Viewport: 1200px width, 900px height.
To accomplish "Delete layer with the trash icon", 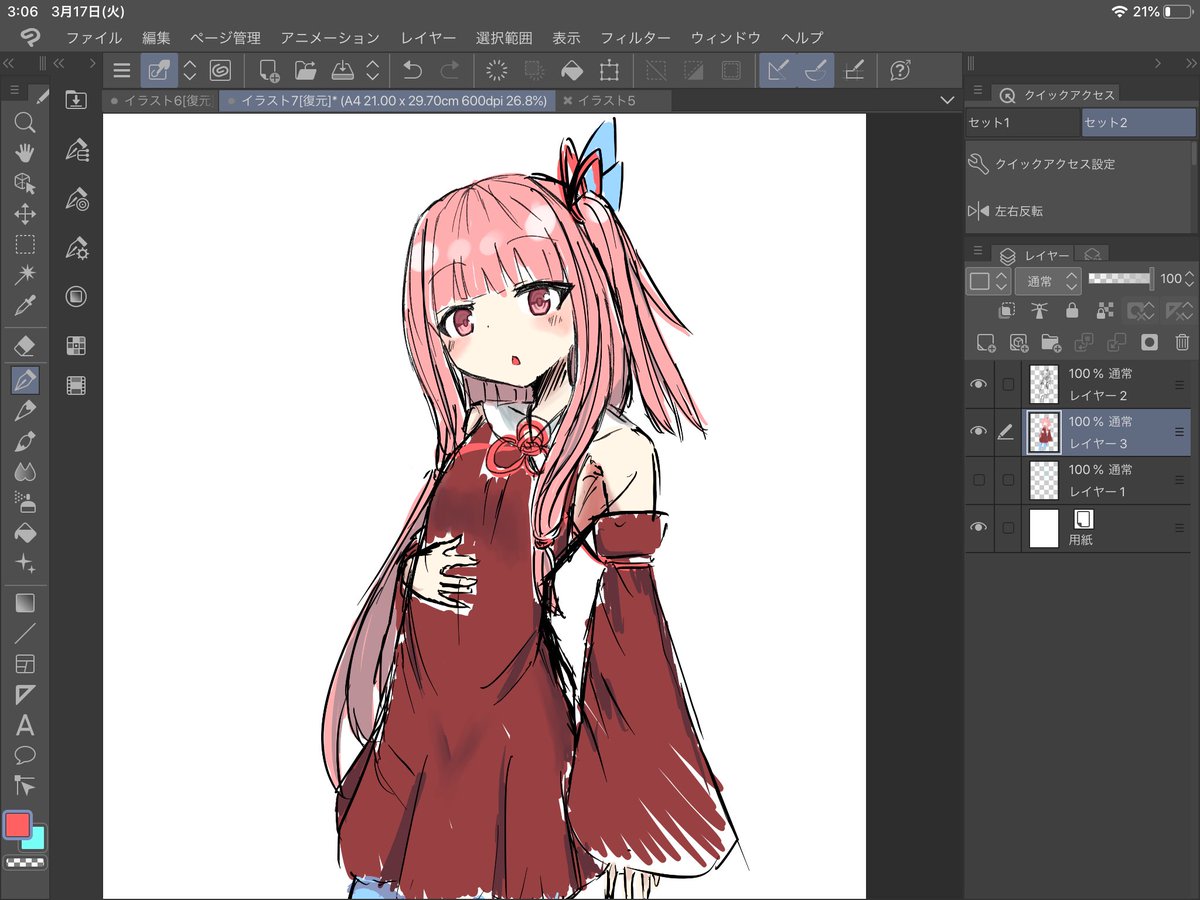I will point(1182,343).
